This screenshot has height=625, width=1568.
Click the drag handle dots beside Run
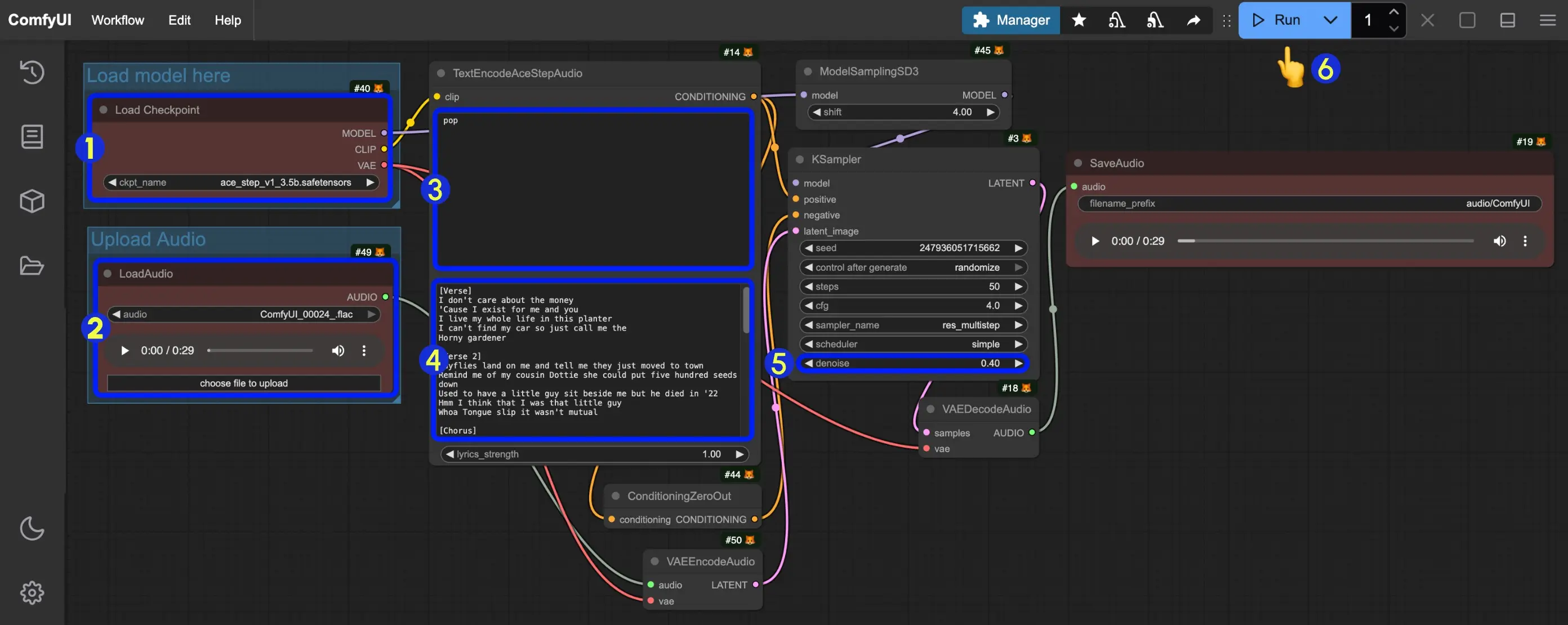[x=1226, y=21]
